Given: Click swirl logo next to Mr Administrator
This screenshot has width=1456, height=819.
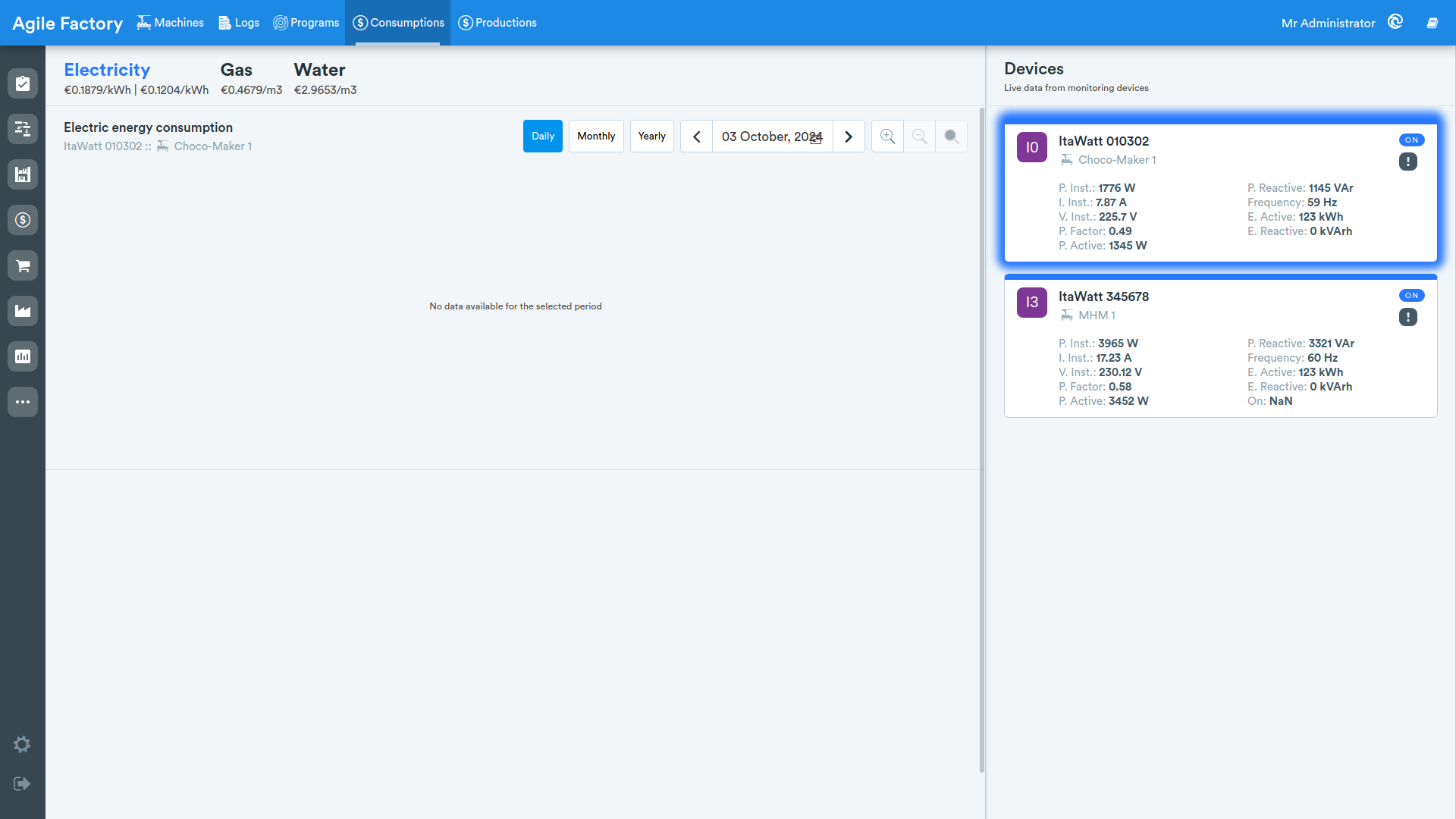Looking at the screenshot, I should [1395, 22].
